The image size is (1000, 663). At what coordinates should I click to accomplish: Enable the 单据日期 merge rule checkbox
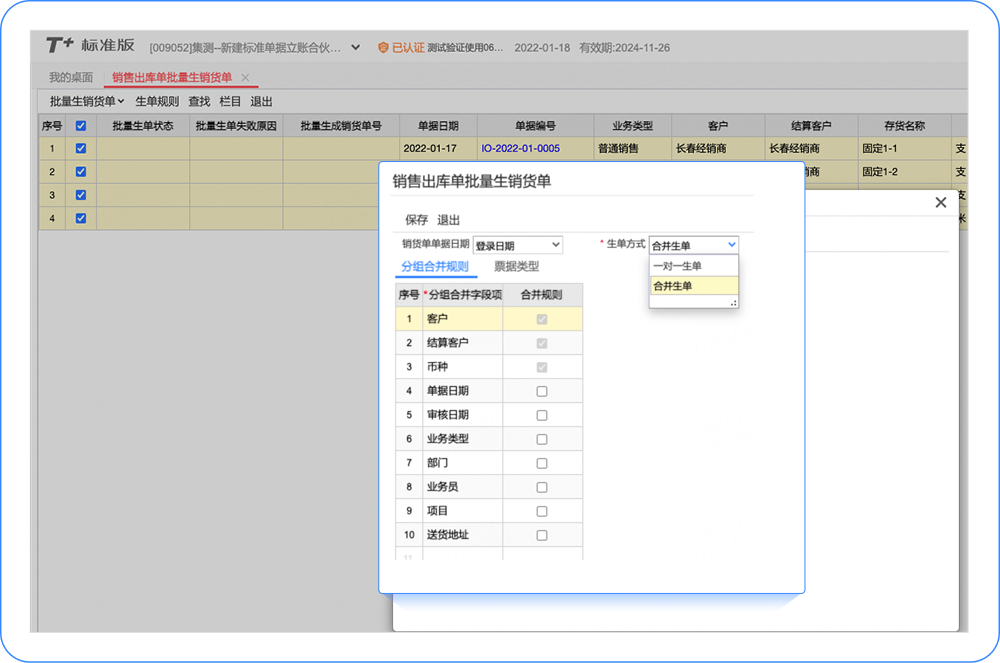coord(543,391)
